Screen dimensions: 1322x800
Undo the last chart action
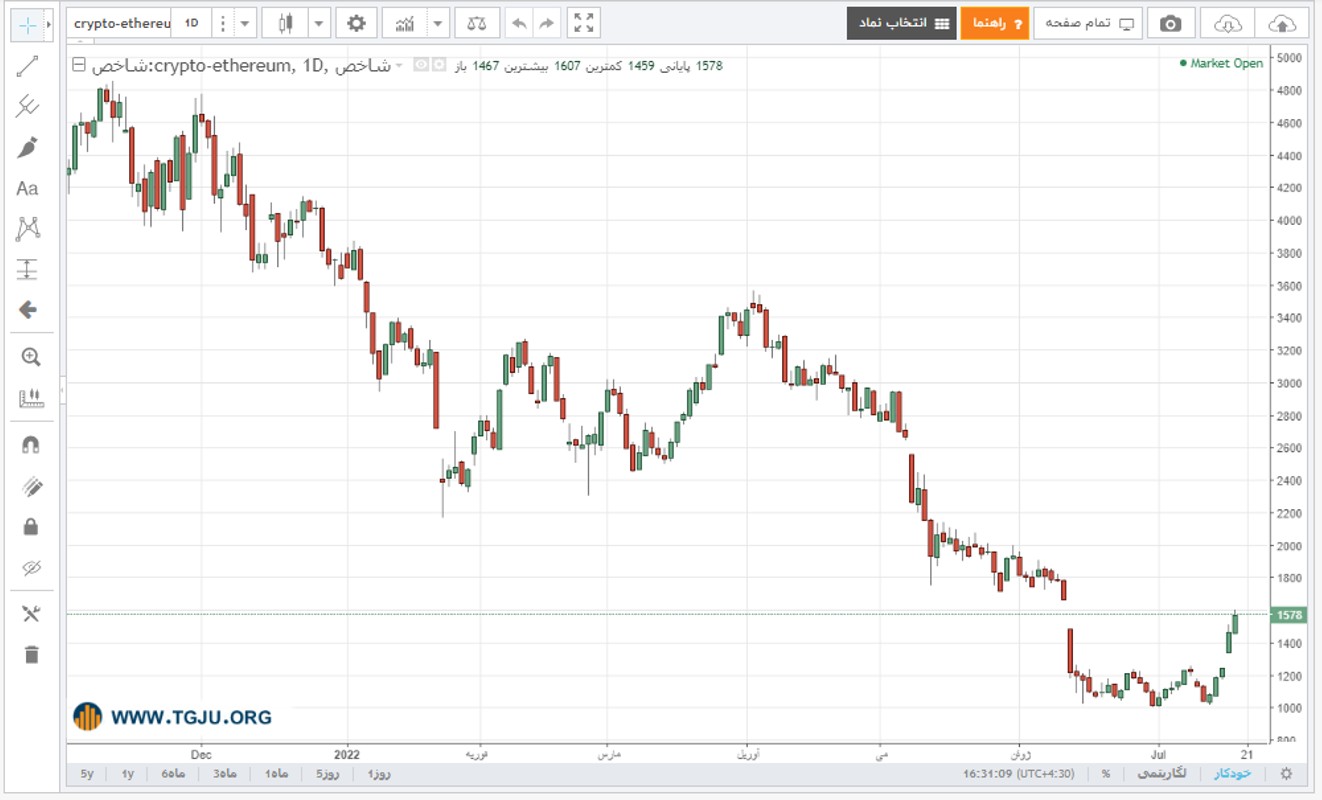pos(517,23)
